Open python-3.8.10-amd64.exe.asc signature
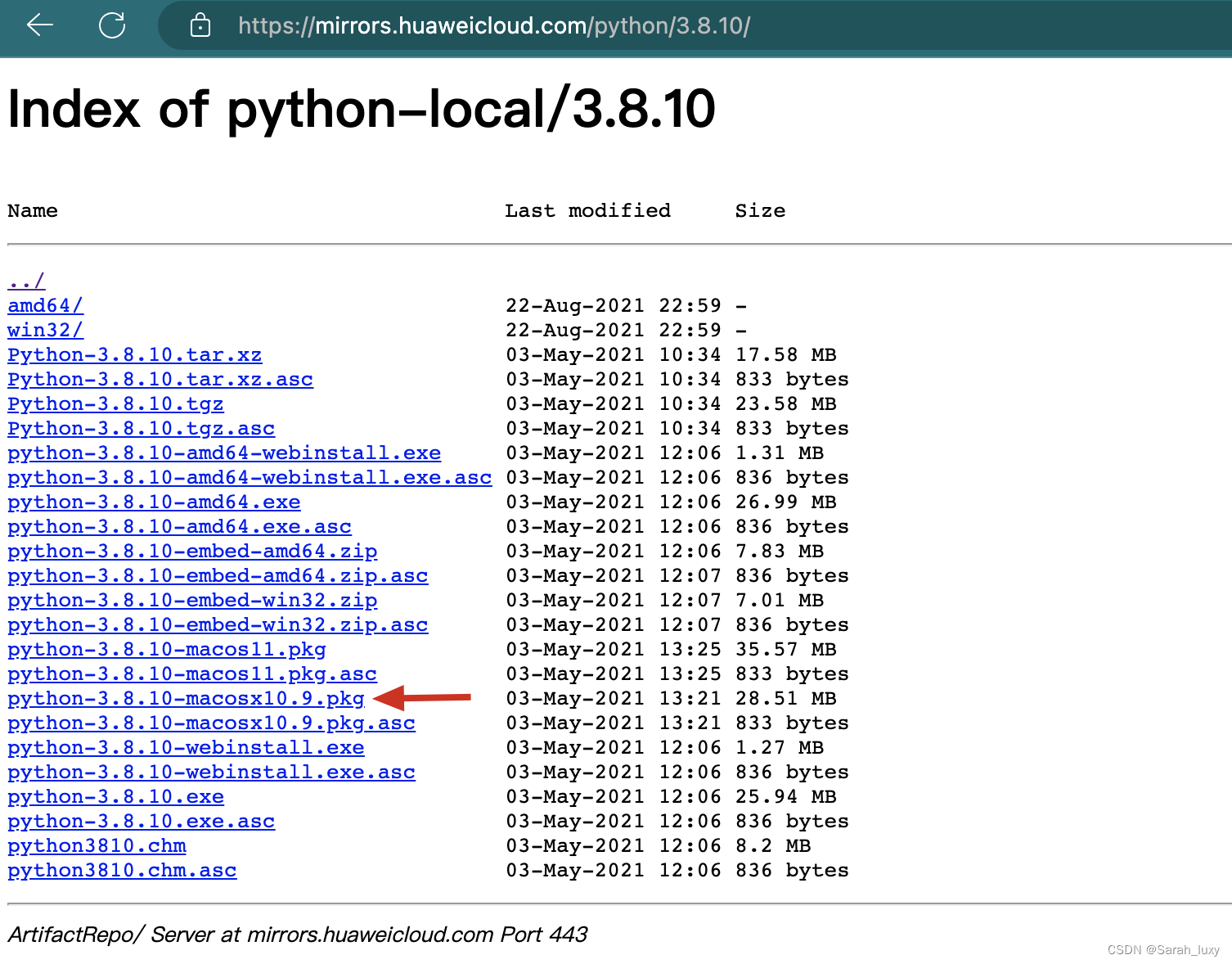This screenshot has height=964, width=1232. [x=180, y=527]
